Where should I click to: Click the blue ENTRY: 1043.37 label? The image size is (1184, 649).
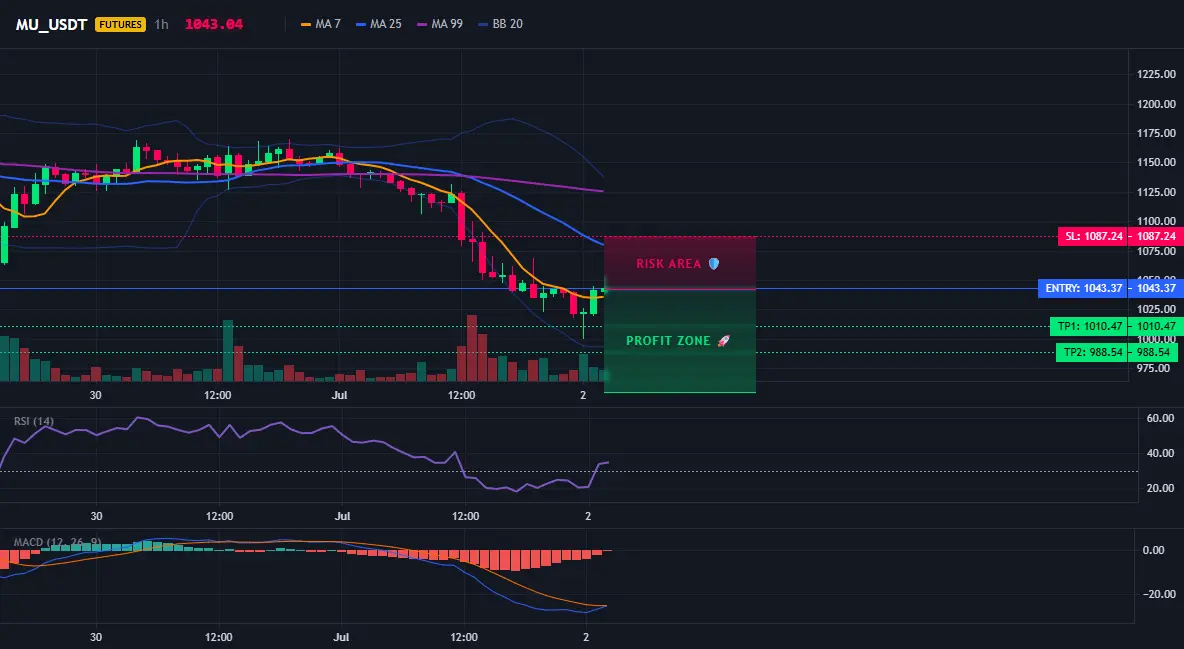(x=1083, y=288)
